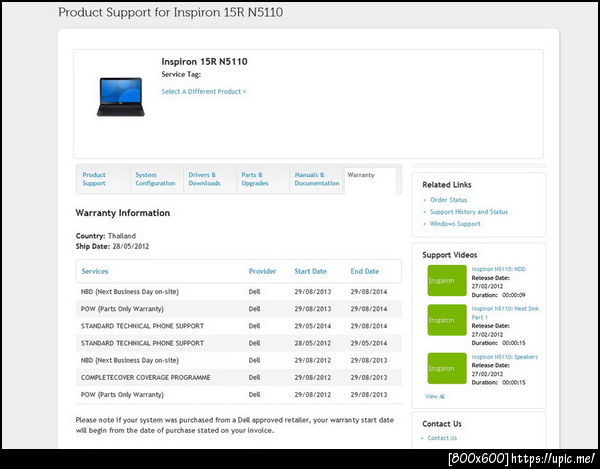This screenshot has width=600, height=469.
Task: Click the Service Tag label
Action: click(x=181, y=74)
